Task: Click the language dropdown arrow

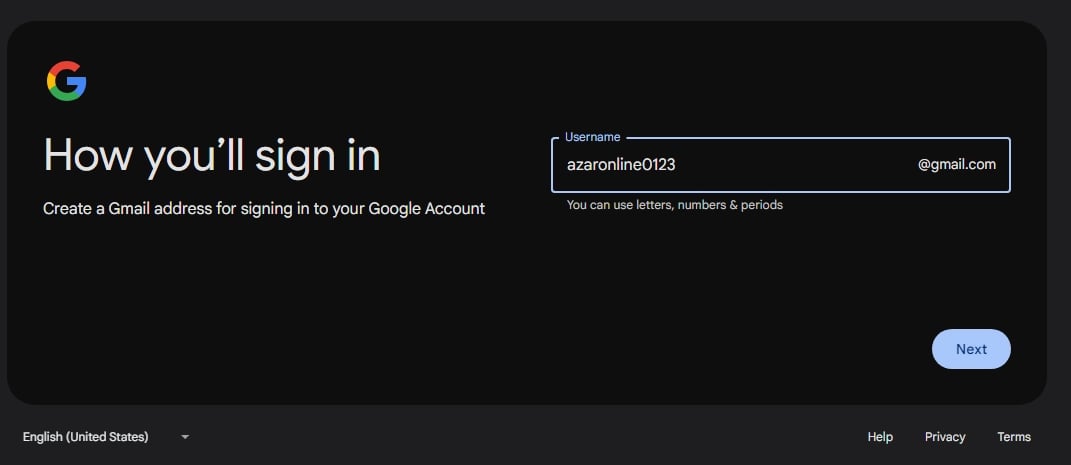Action: point(185,437)
